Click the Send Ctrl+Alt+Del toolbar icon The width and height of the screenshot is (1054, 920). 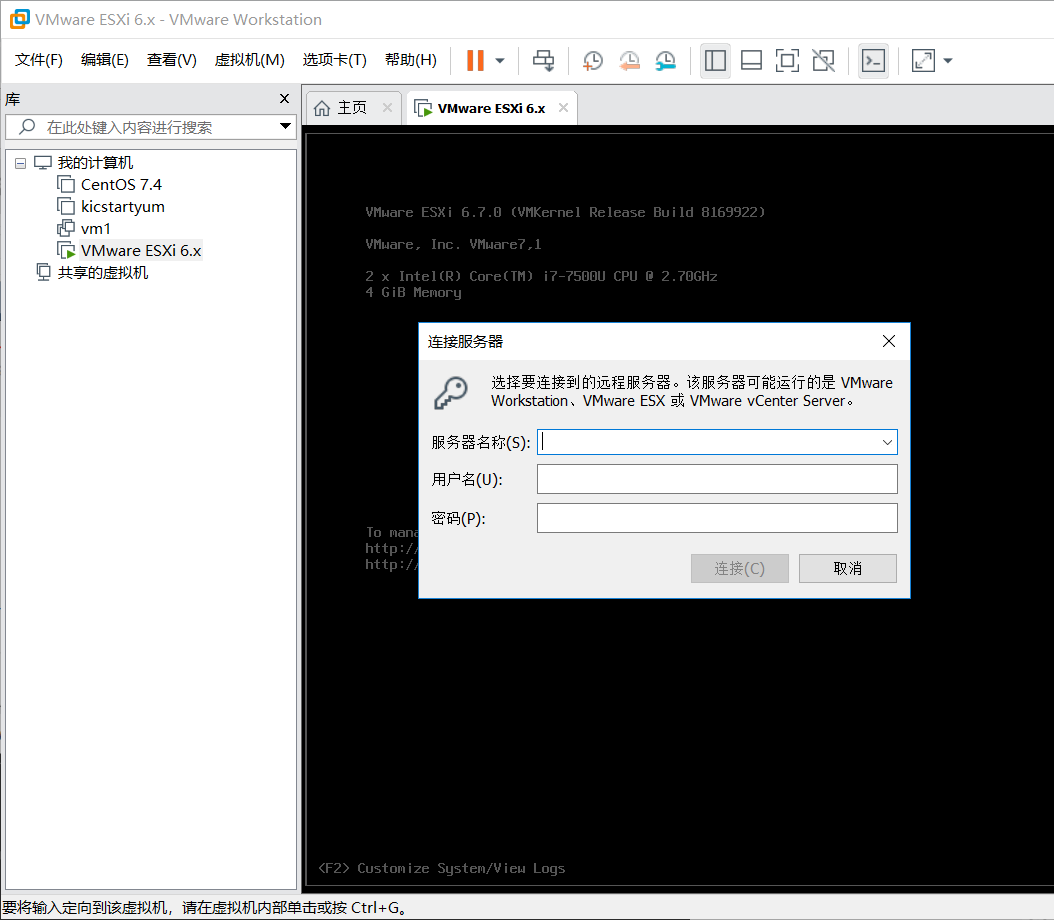[543, 60]
